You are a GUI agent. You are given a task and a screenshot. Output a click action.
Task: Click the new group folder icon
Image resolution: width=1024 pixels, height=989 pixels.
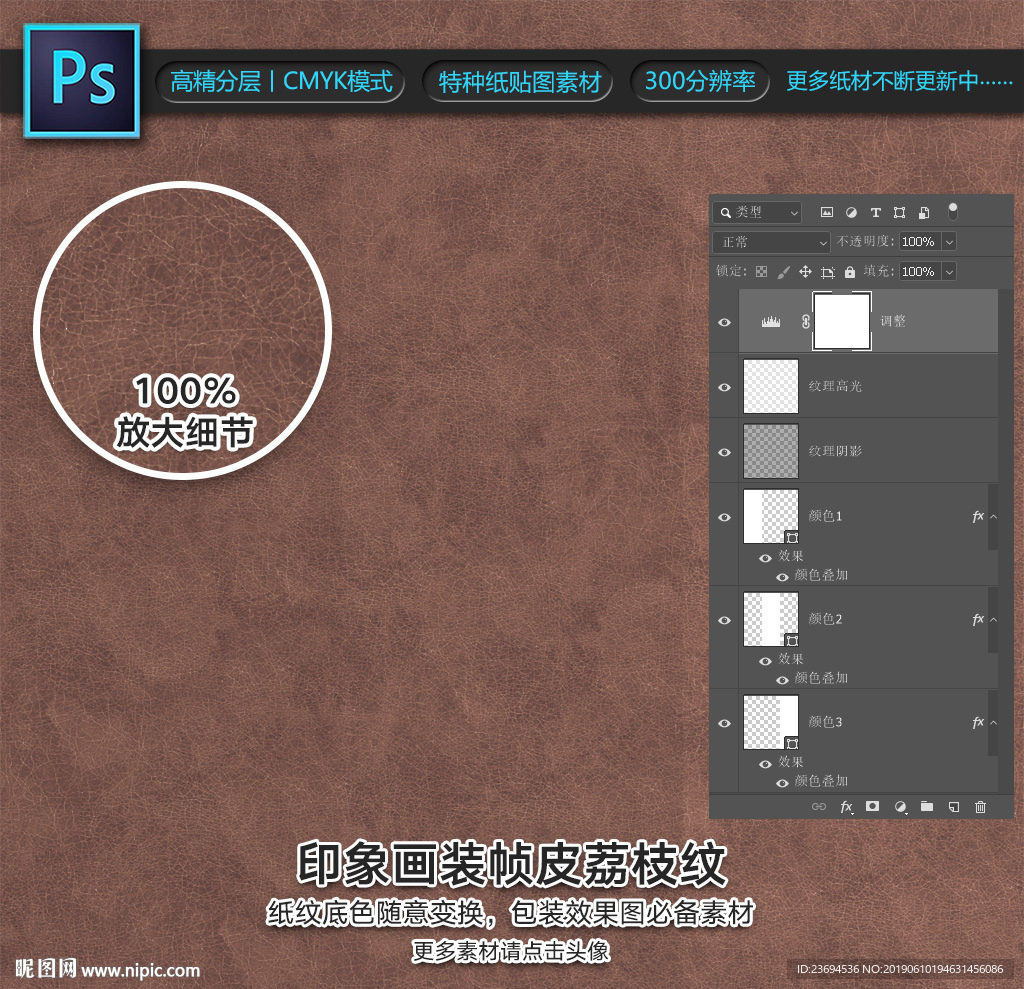pyautogui.click(x=927, y=806)
